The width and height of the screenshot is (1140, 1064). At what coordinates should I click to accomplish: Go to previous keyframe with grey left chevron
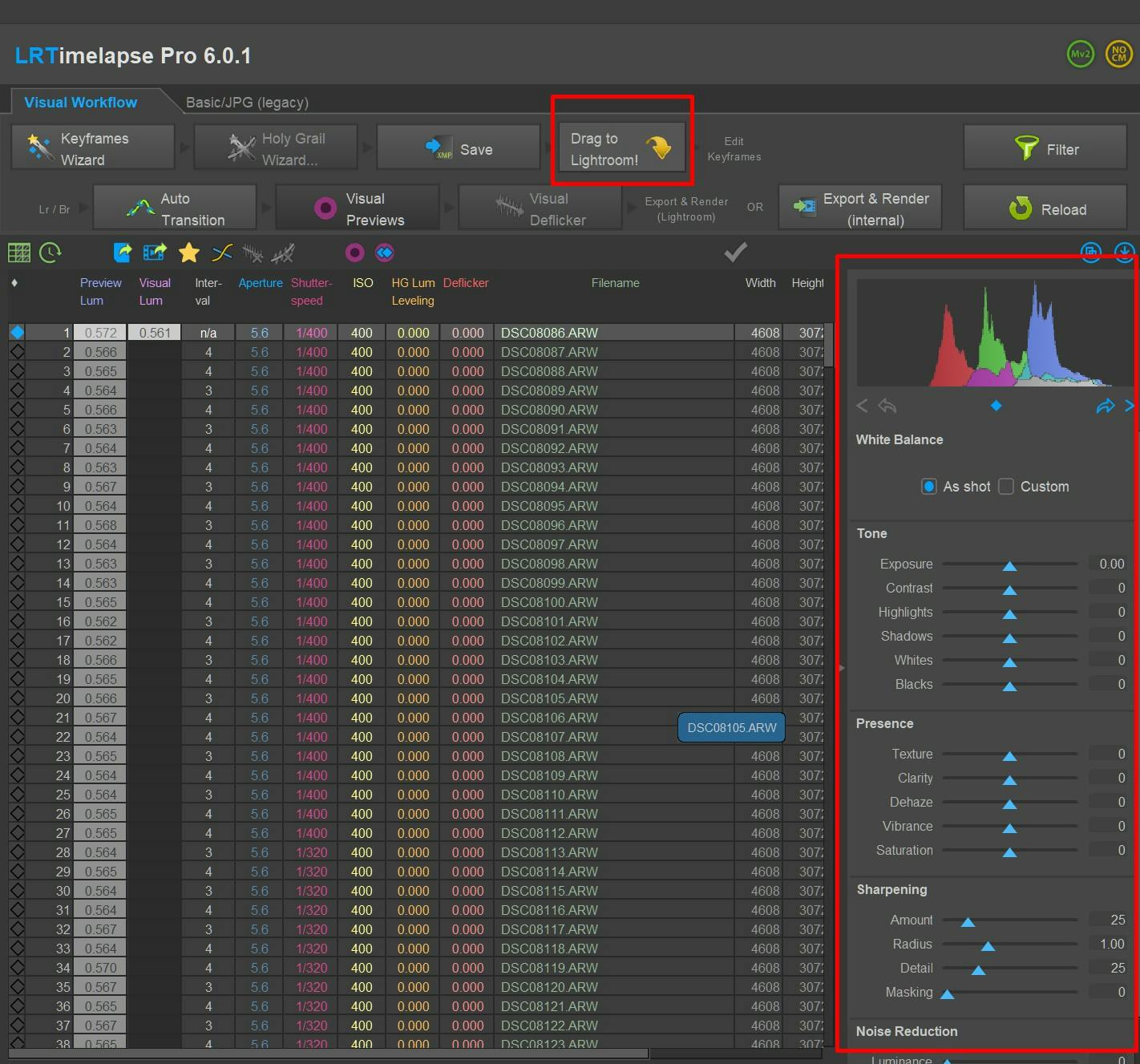point(862,406)
